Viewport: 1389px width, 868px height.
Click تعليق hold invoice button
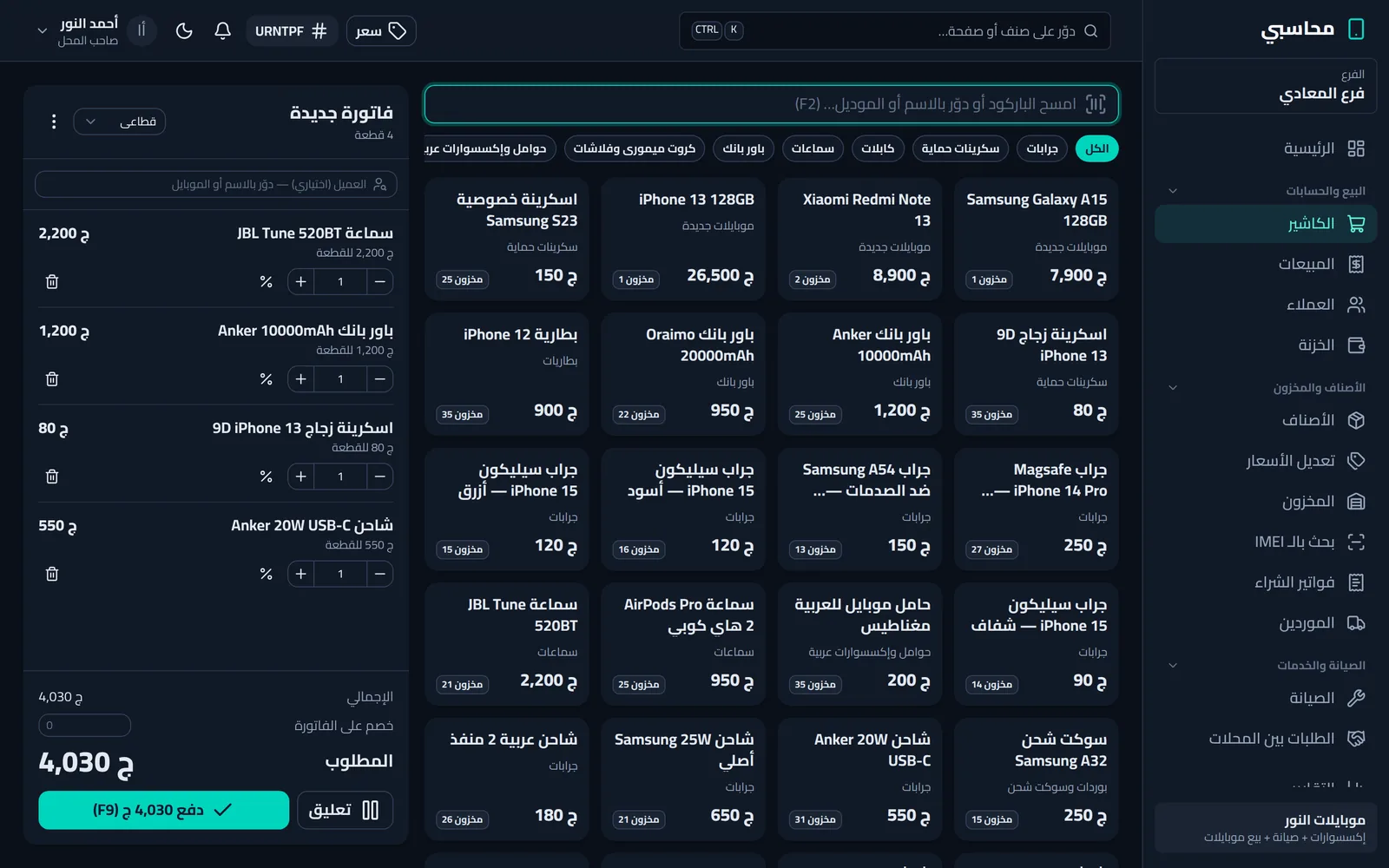(345, 810)
